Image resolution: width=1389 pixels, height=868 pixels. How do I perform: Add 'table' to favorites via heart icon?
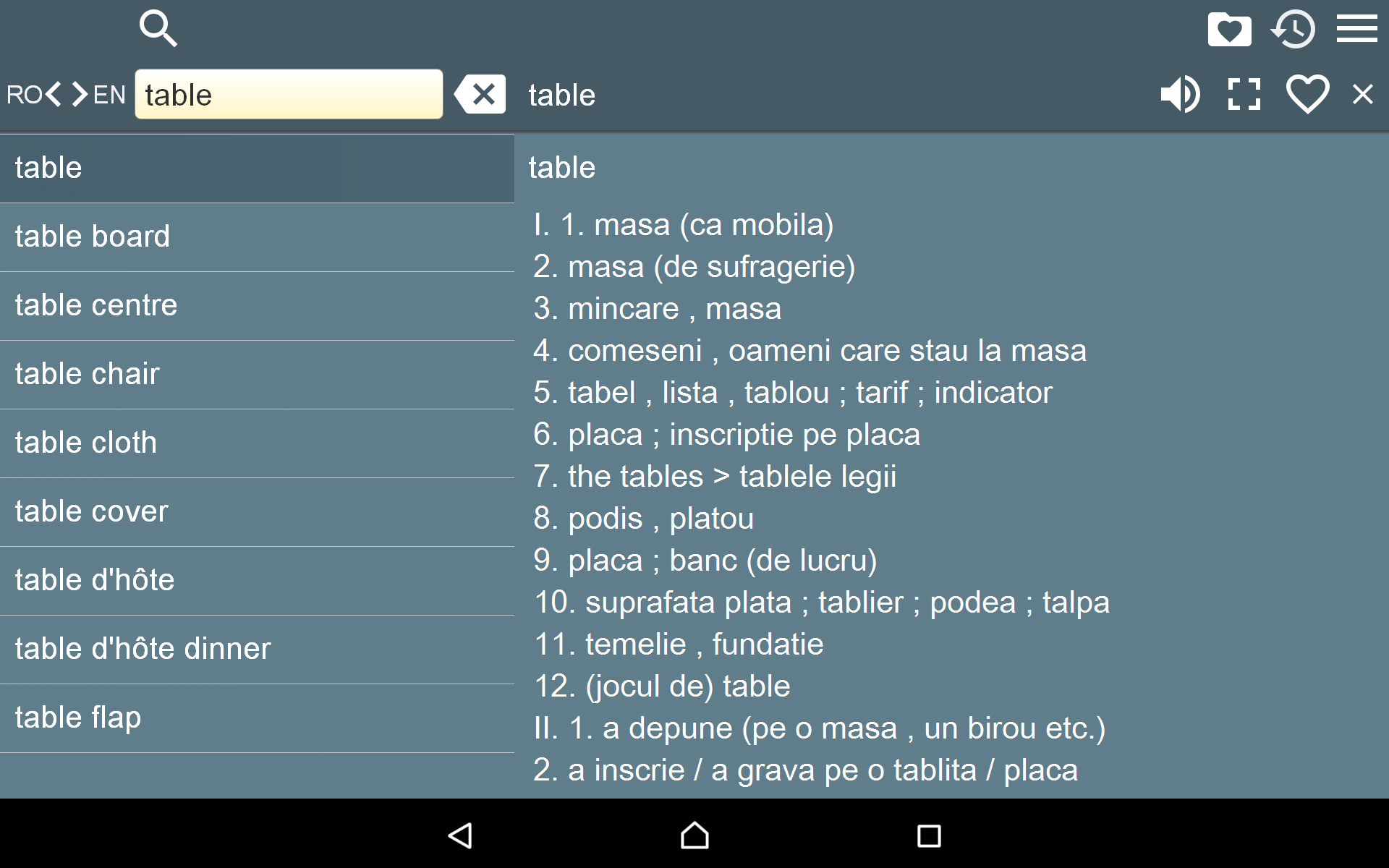(1307, 94)
